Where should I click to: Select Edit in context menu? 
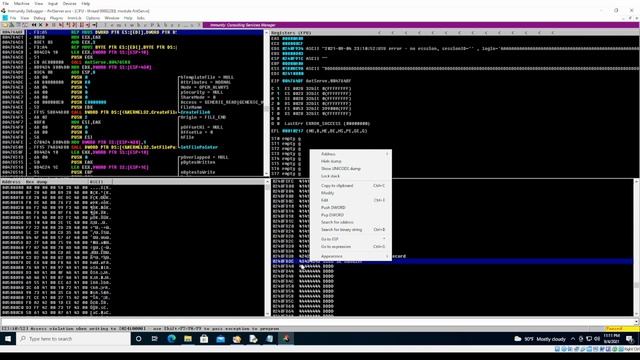[351, 200]
